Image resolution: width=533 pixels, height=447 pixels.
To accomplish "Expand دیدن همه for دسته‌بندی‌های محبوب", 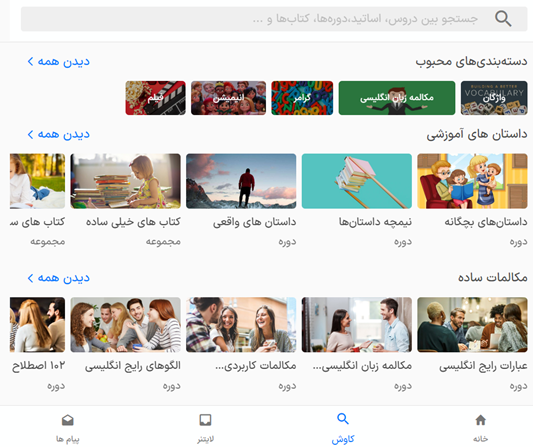I will (58, 62).
